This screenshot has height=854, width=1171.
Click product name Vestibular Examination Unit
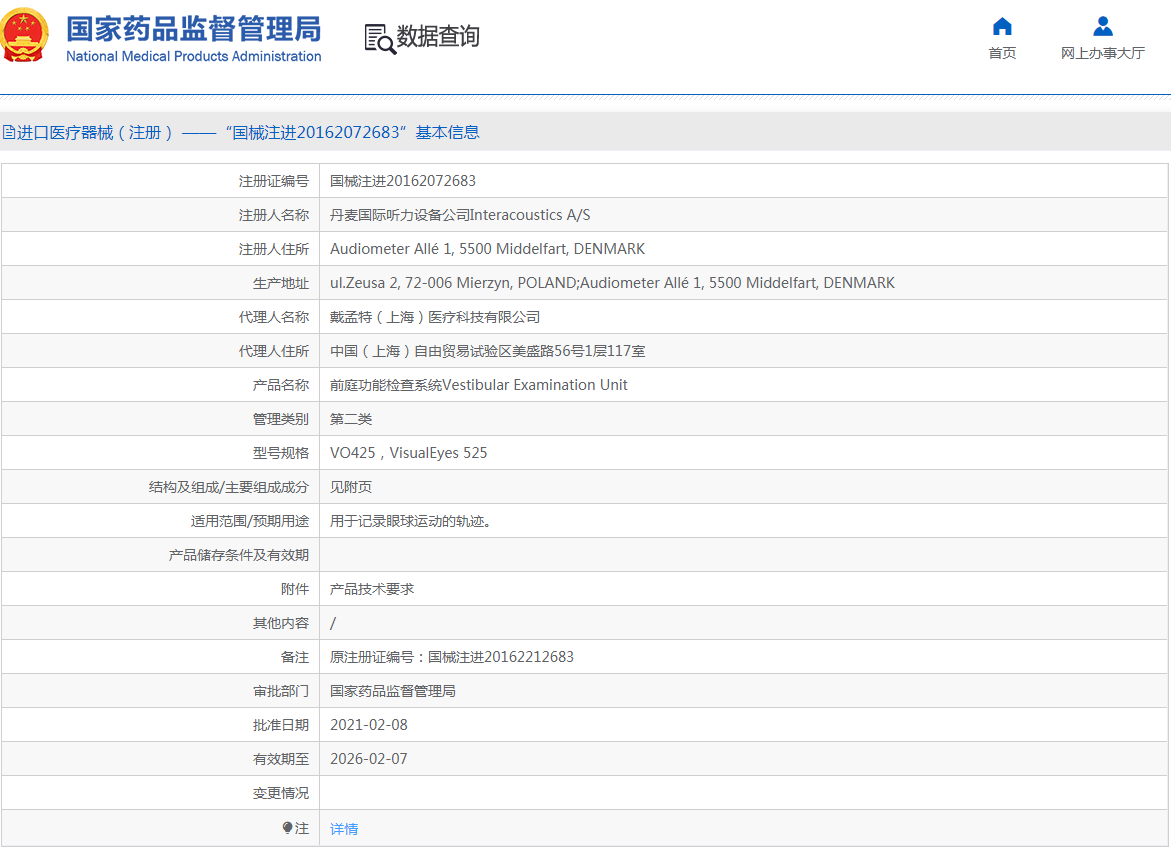coord(479,385)
